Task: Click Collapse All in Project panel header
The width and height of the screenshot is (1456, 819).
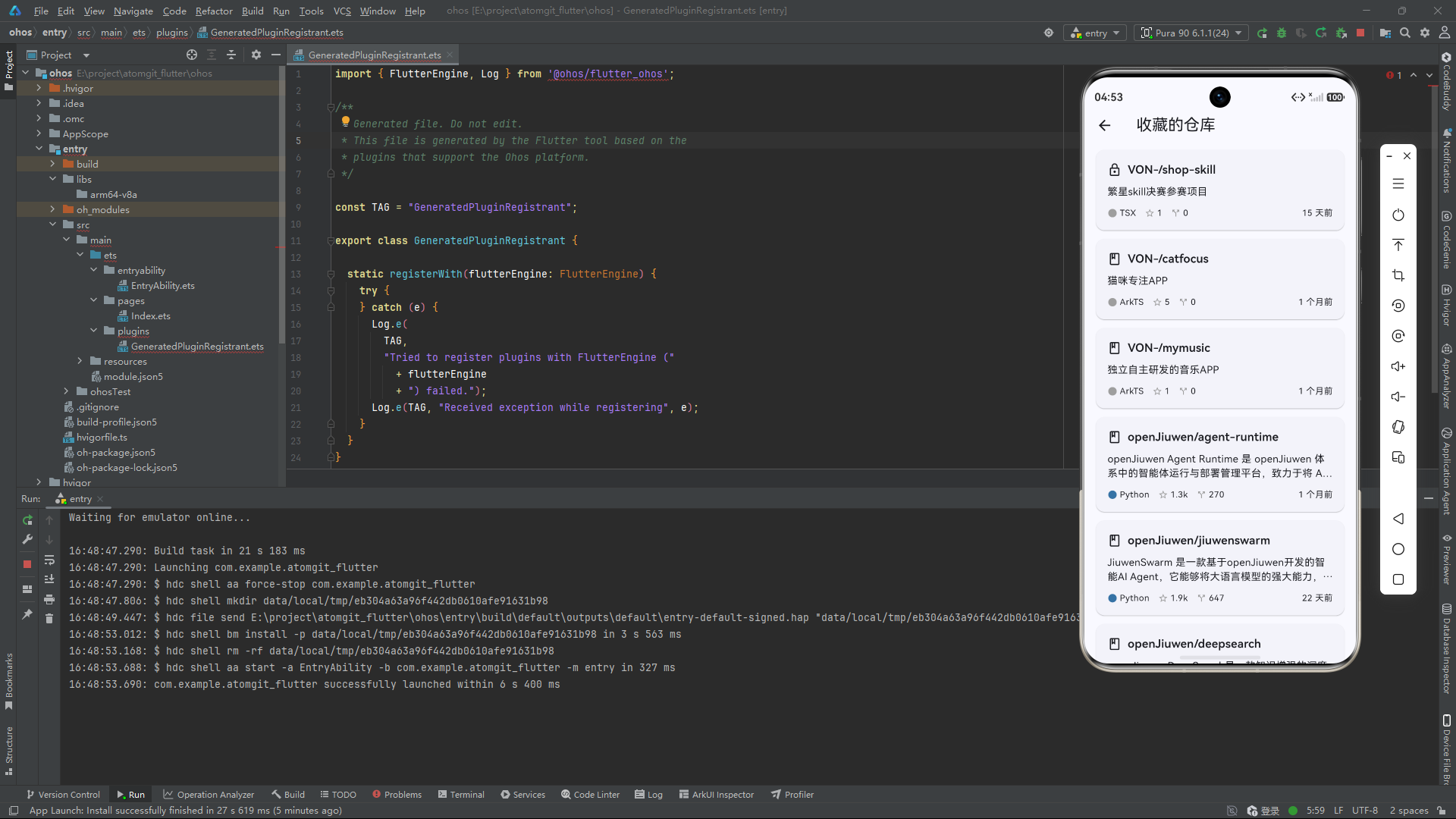Action: (231, 55)
